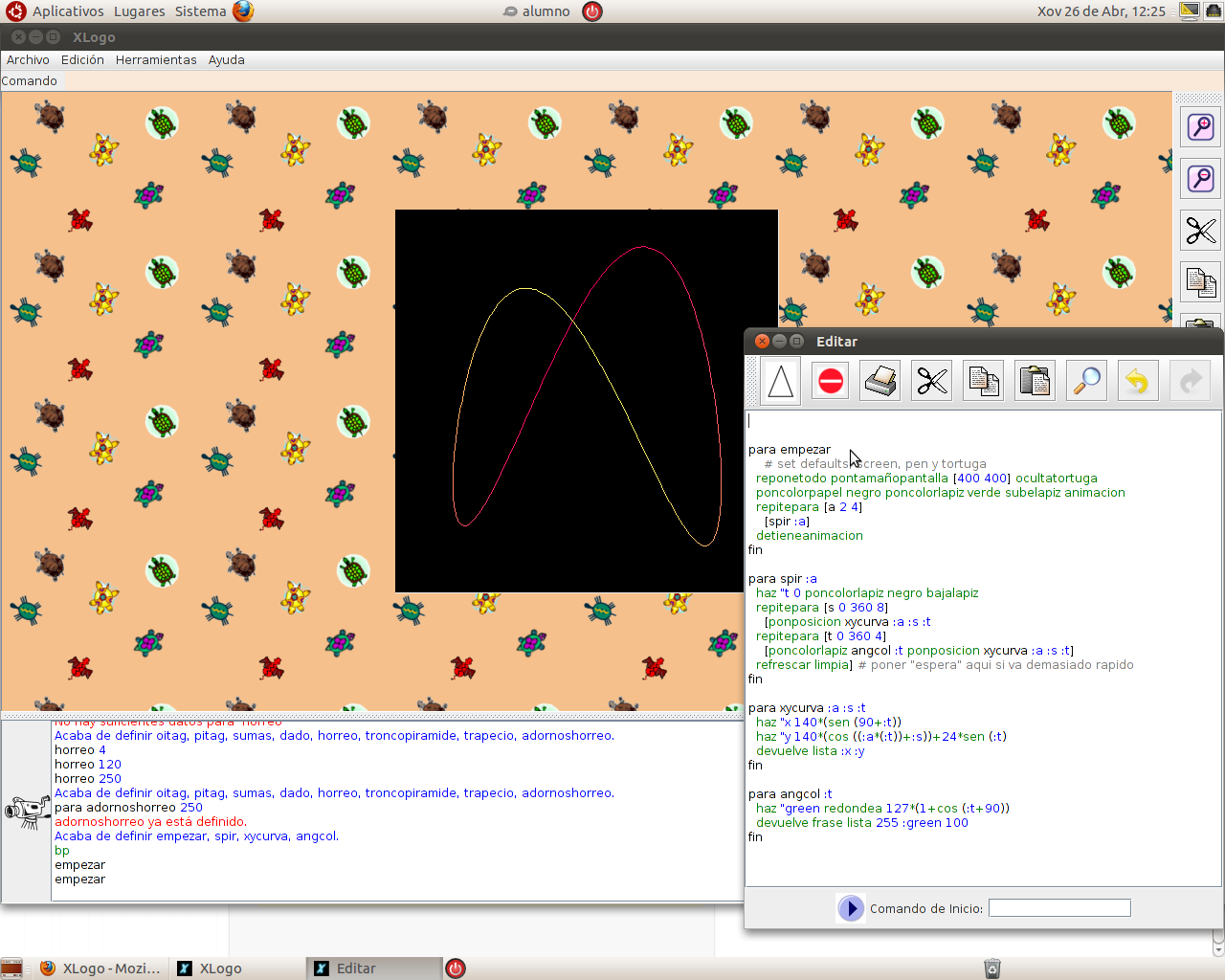Viewport: 1225px width, 980px height.
Task: Undo last edit in the Editar toolbar
Action: [1138, 382]
